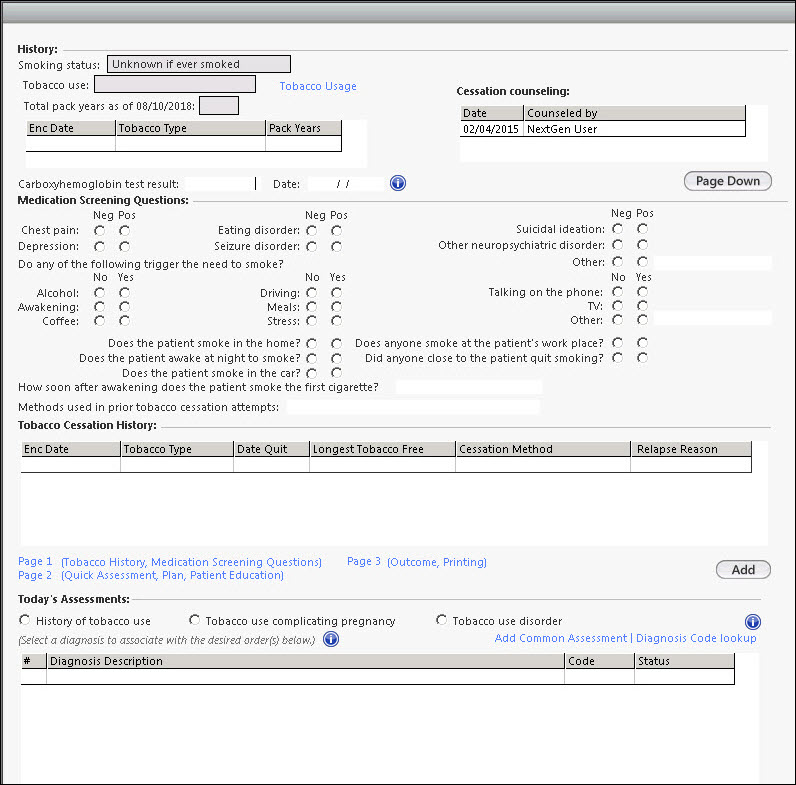Mark No for Awakening trigger
Screen dimensions: 796x785
[x=100, y=307]
